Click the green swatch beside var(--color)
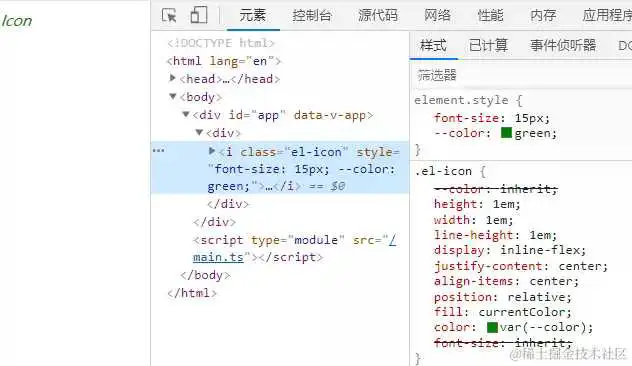 tap(492, 327)
